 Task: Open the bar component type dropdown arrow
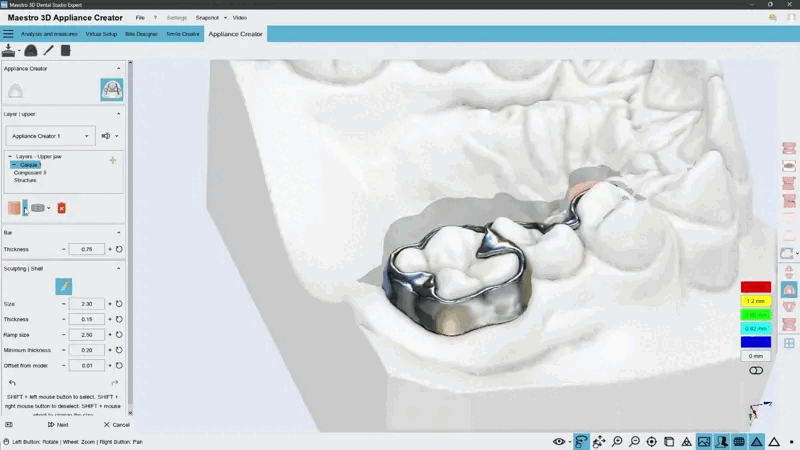pos(48,208)
